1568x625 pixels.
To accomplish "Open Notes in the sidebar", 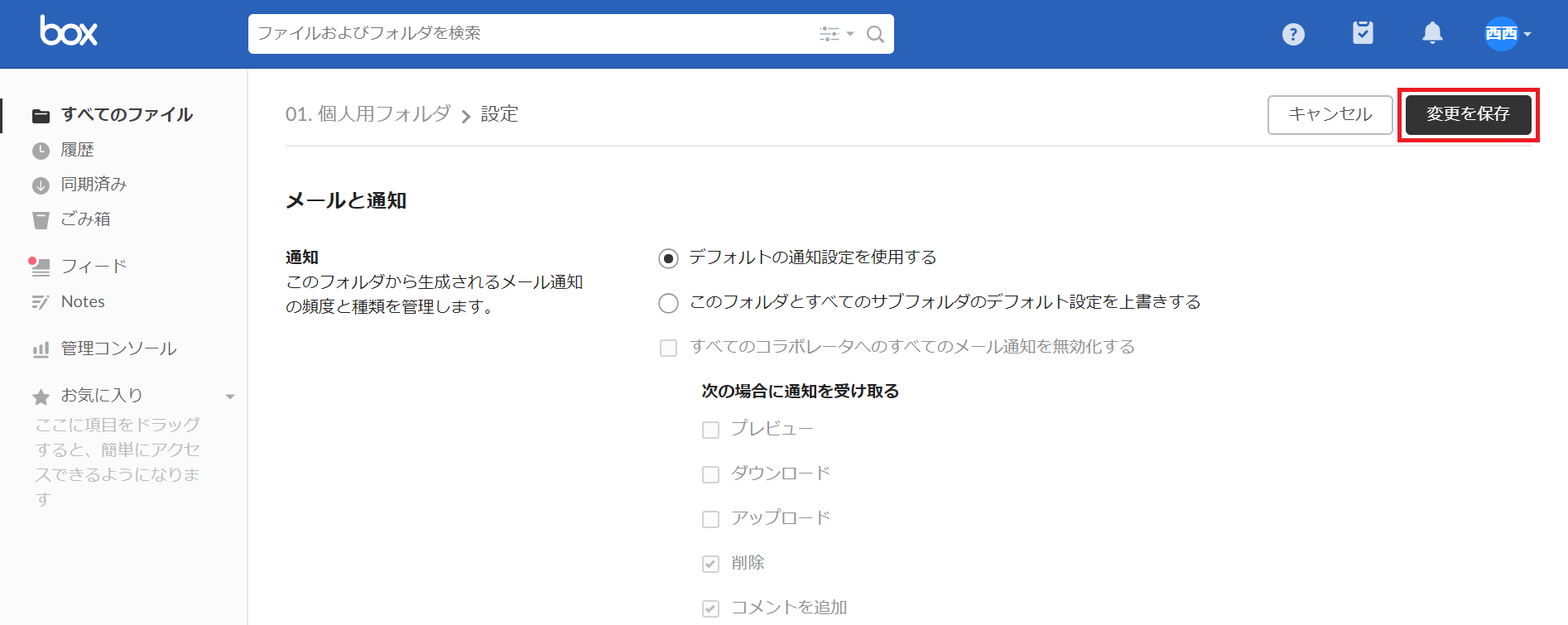I will pos(83,301).
